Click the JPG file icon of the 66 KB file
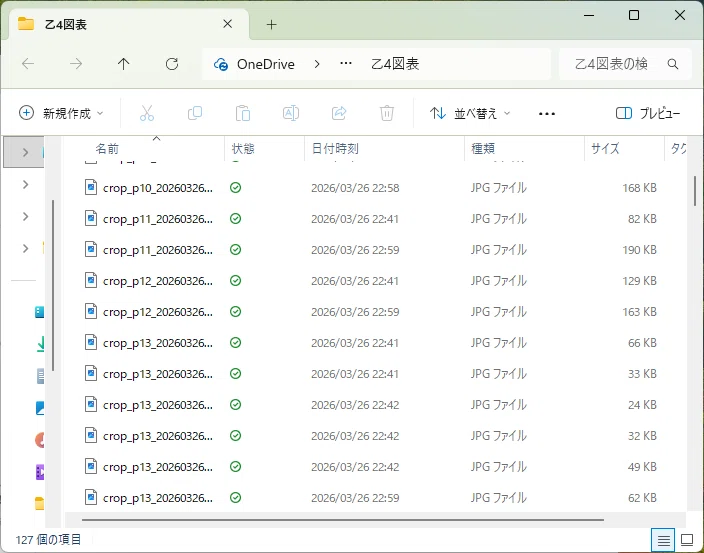This screenshot has height=553, width=704. click(x=91, y=342)
